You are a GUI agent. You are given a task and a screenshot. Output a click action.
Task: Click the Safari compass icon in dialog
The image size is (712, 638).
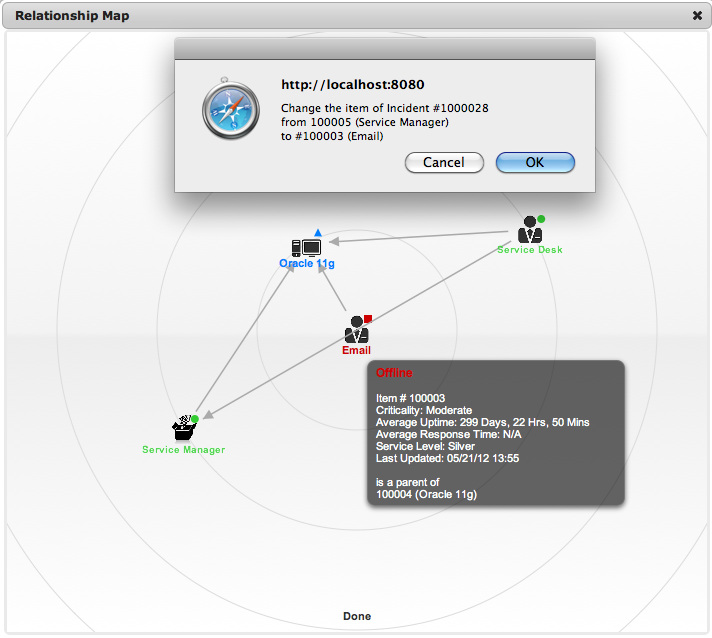point(231,109)
